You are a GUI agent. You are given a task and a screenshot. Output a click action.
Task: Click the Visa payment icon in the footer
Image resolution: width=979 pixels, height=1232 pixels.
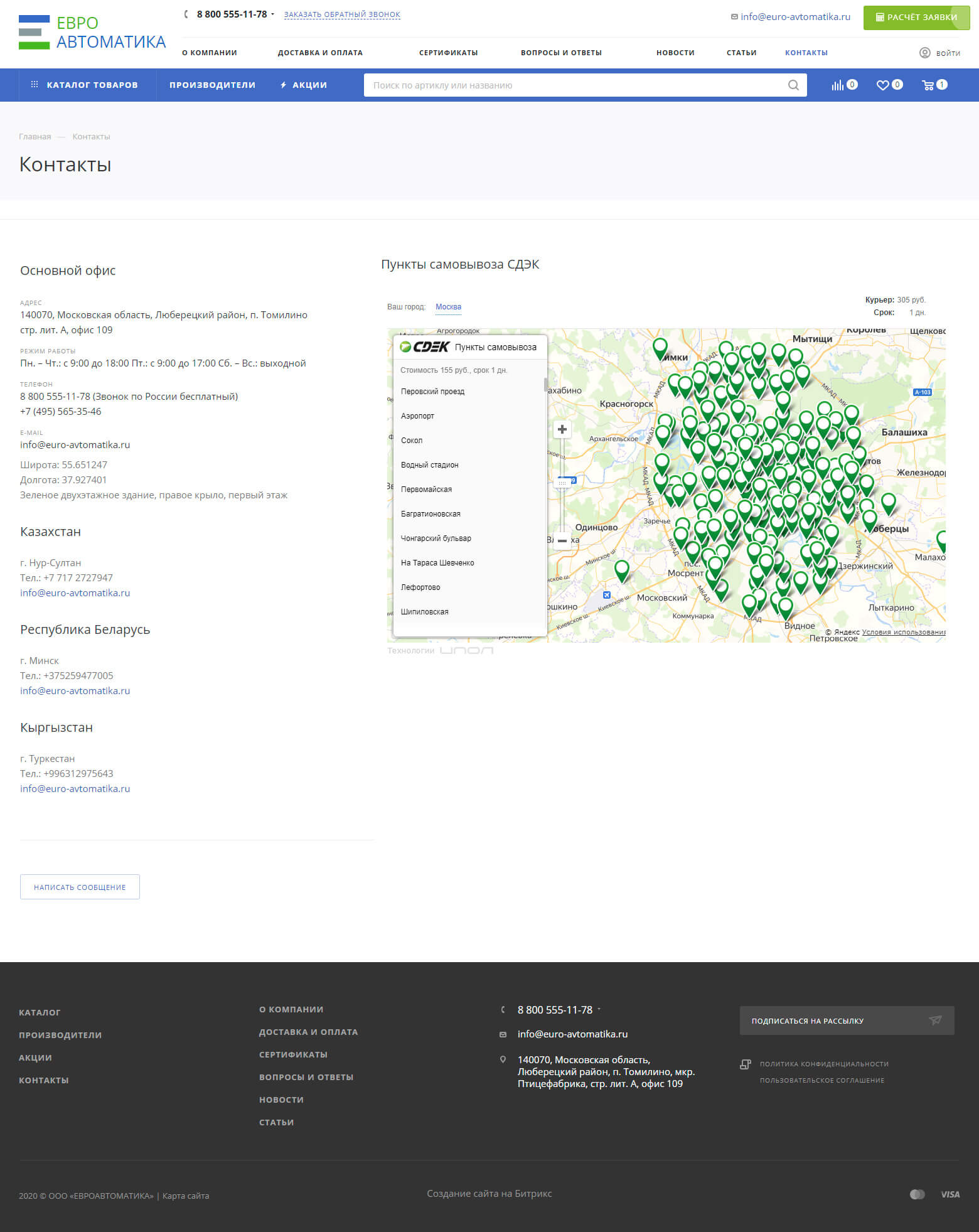pos(950,1194)
